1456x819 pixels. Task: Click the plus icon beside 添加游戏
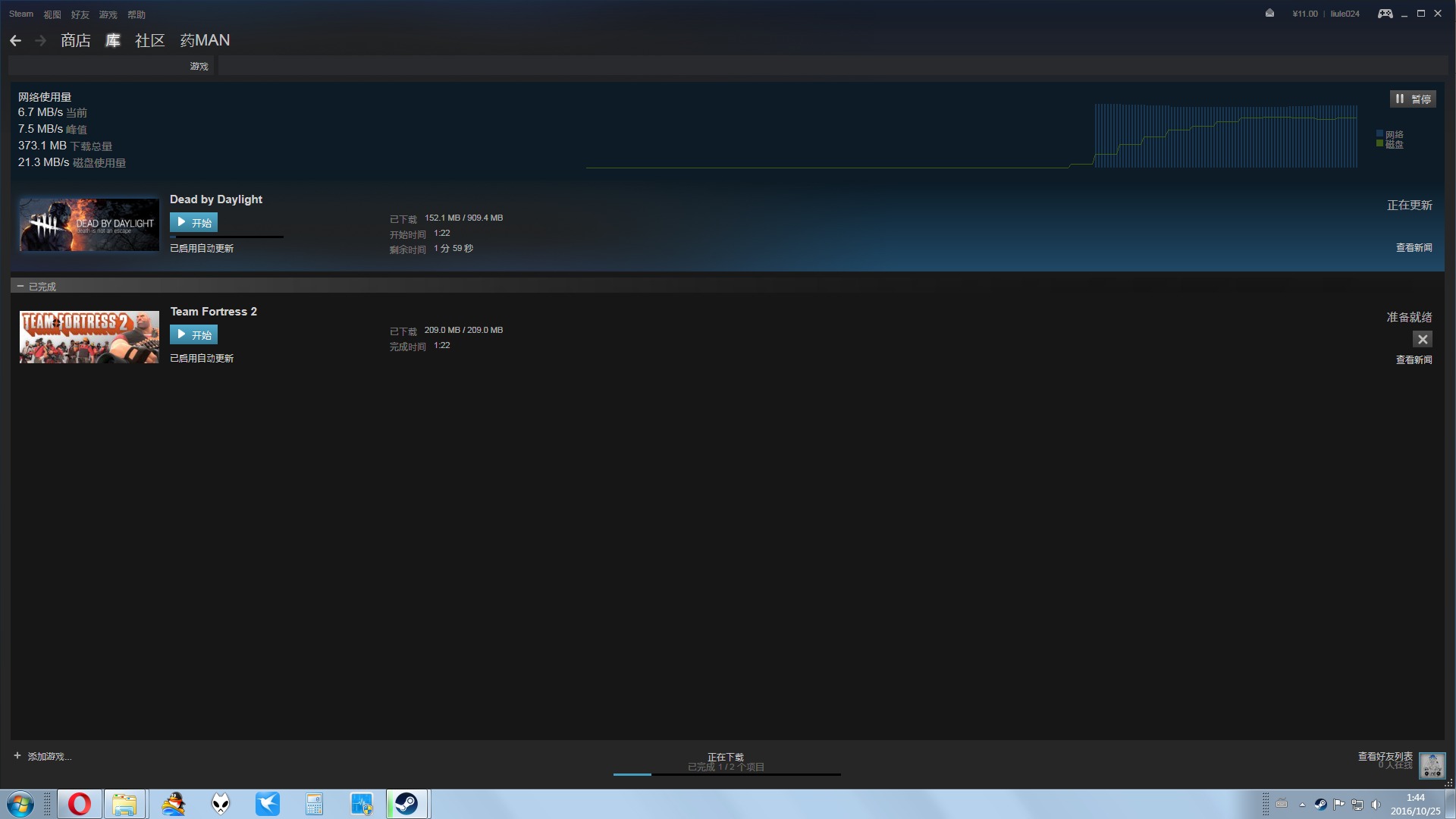[x=17, y=756]
